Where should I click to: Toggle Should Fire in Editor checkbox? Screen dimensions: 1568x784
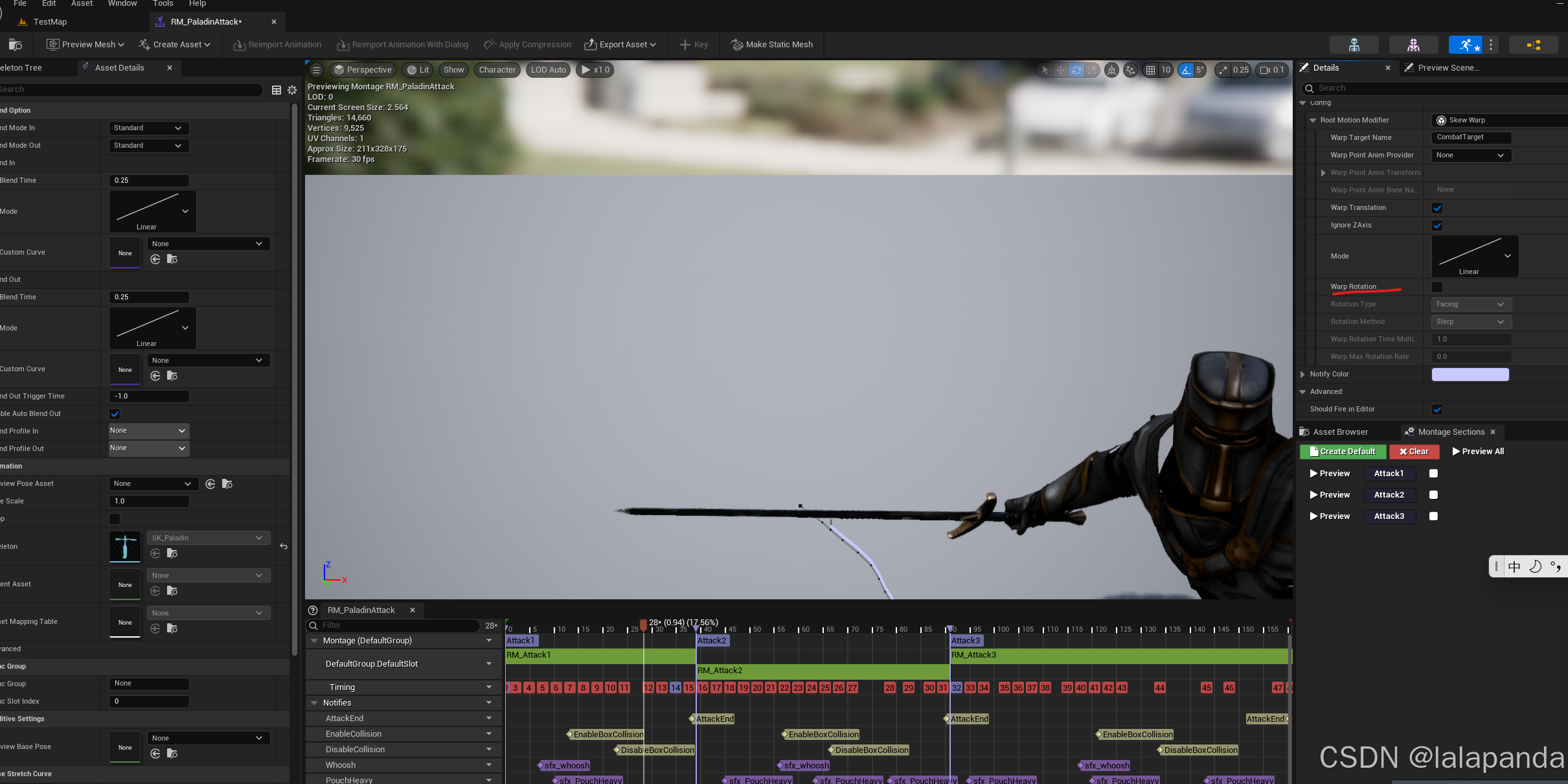coord(1437,409)
